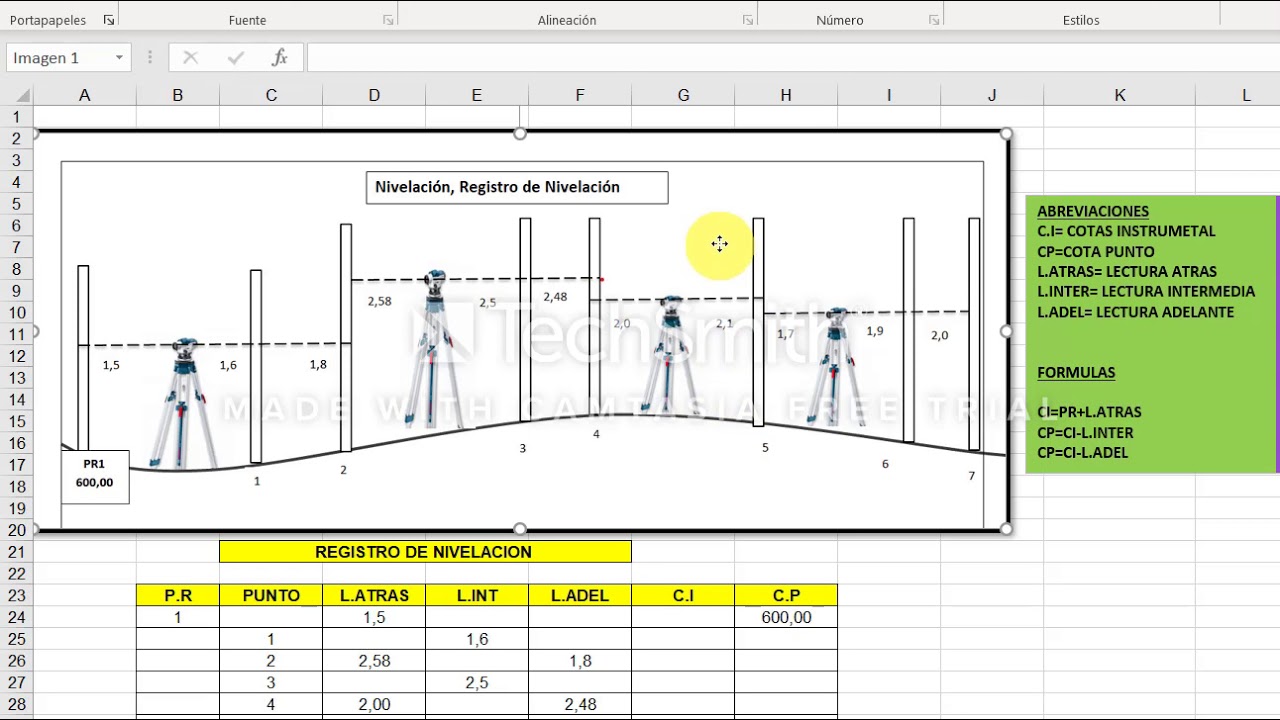Select column B header
This screenshot has width=1280, height=720.
click(178, 95)
